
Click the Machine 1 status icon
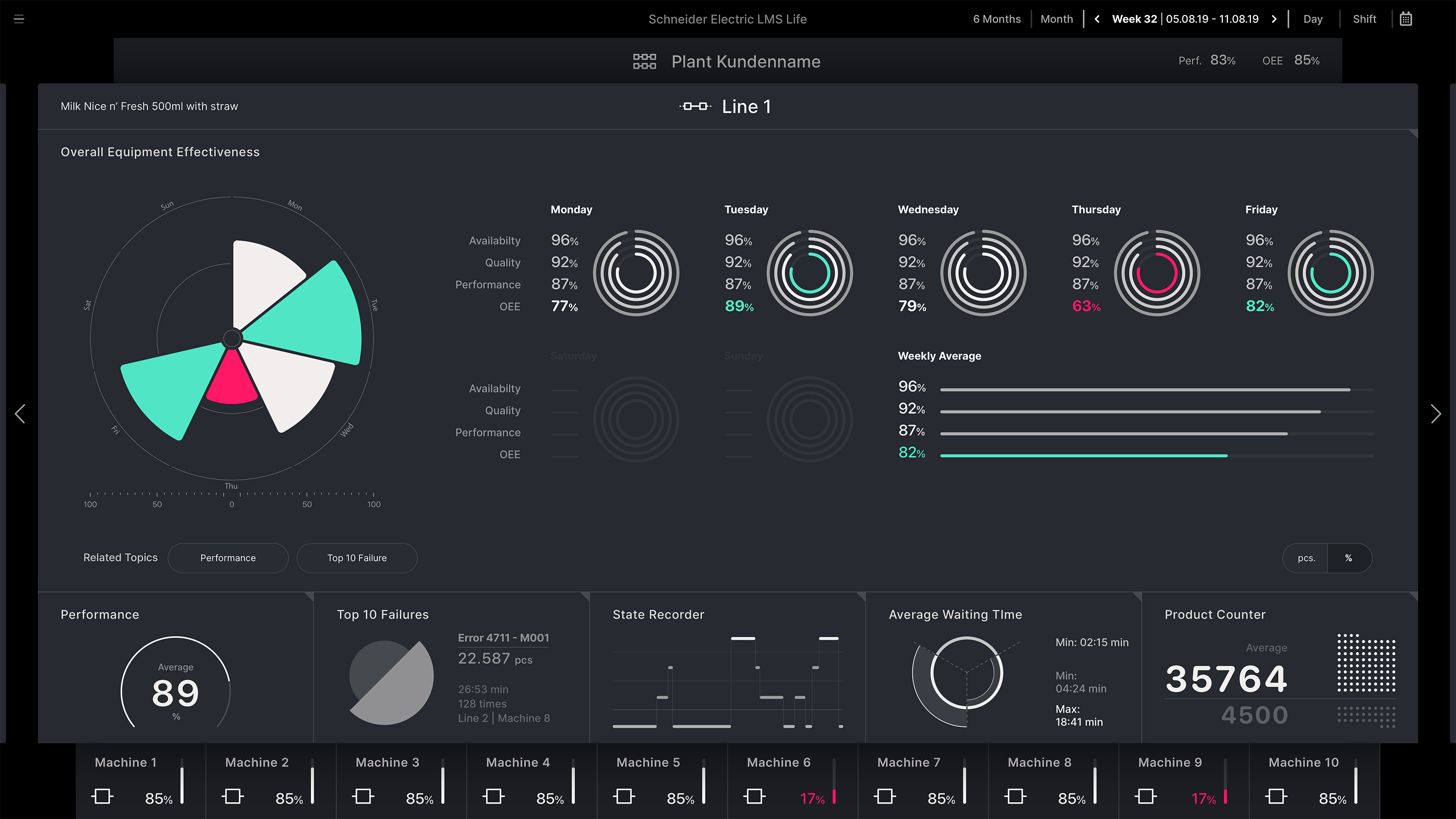tap(102, 797)
